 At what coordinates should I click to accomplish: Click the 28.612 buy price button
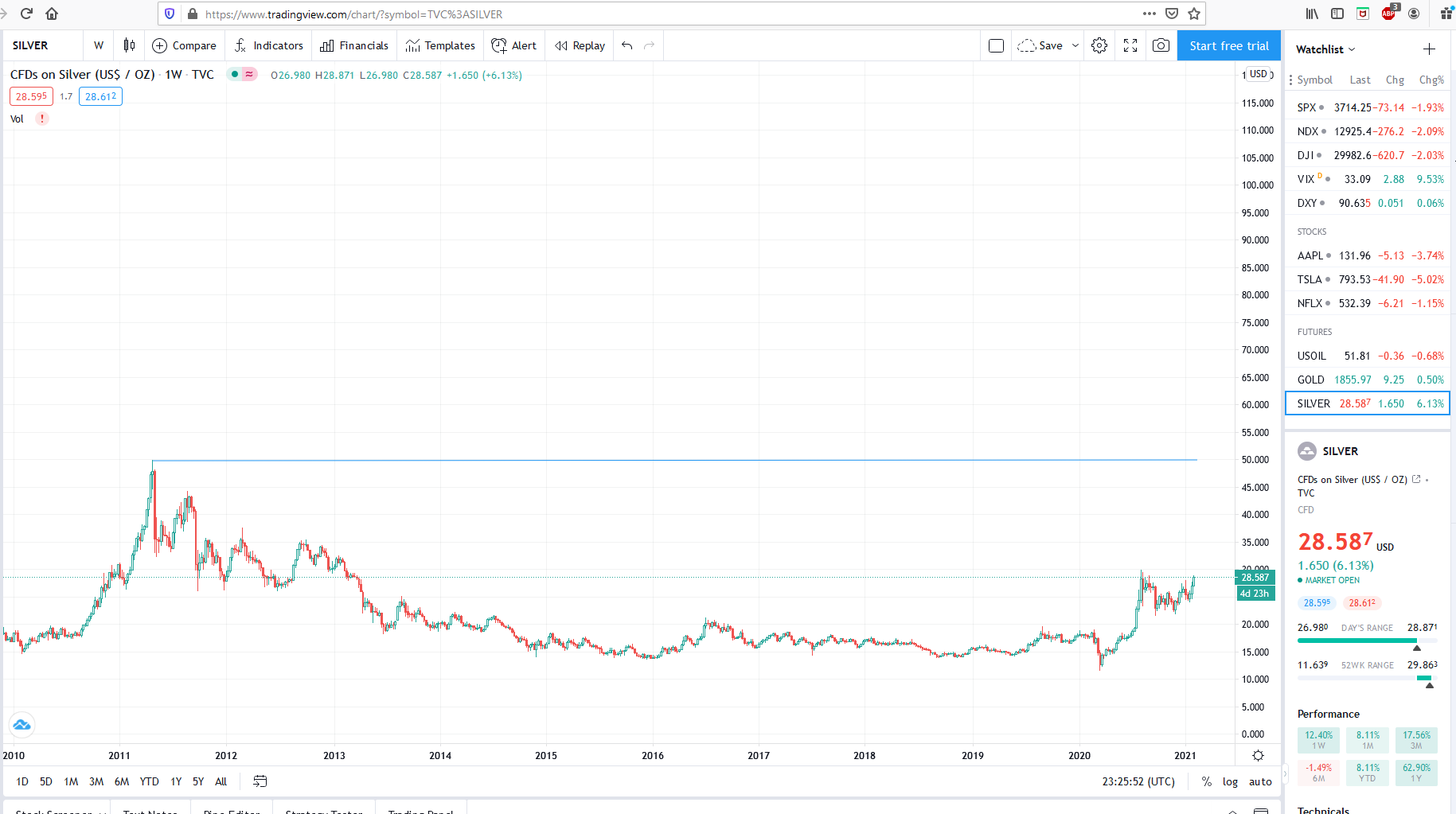click(100, 96)
